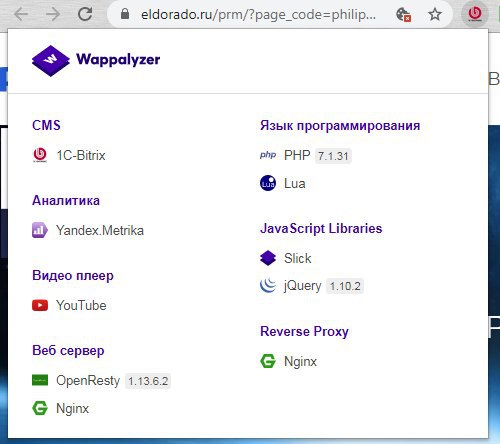Open the PHP link
500x444 pixels.
[297, 155]
